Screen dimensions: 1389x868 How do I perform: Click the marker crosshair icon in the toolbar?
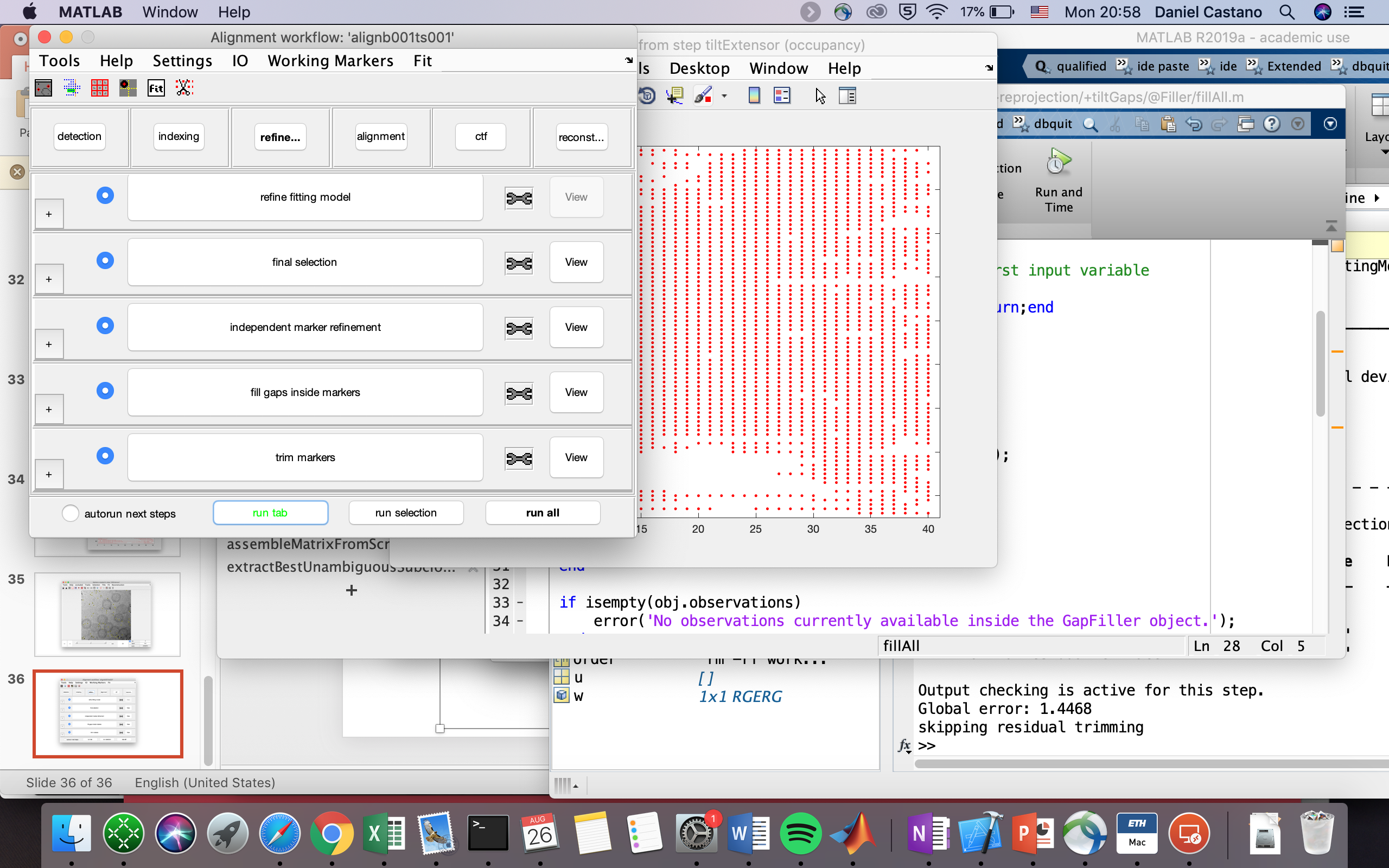click(128, 88)
